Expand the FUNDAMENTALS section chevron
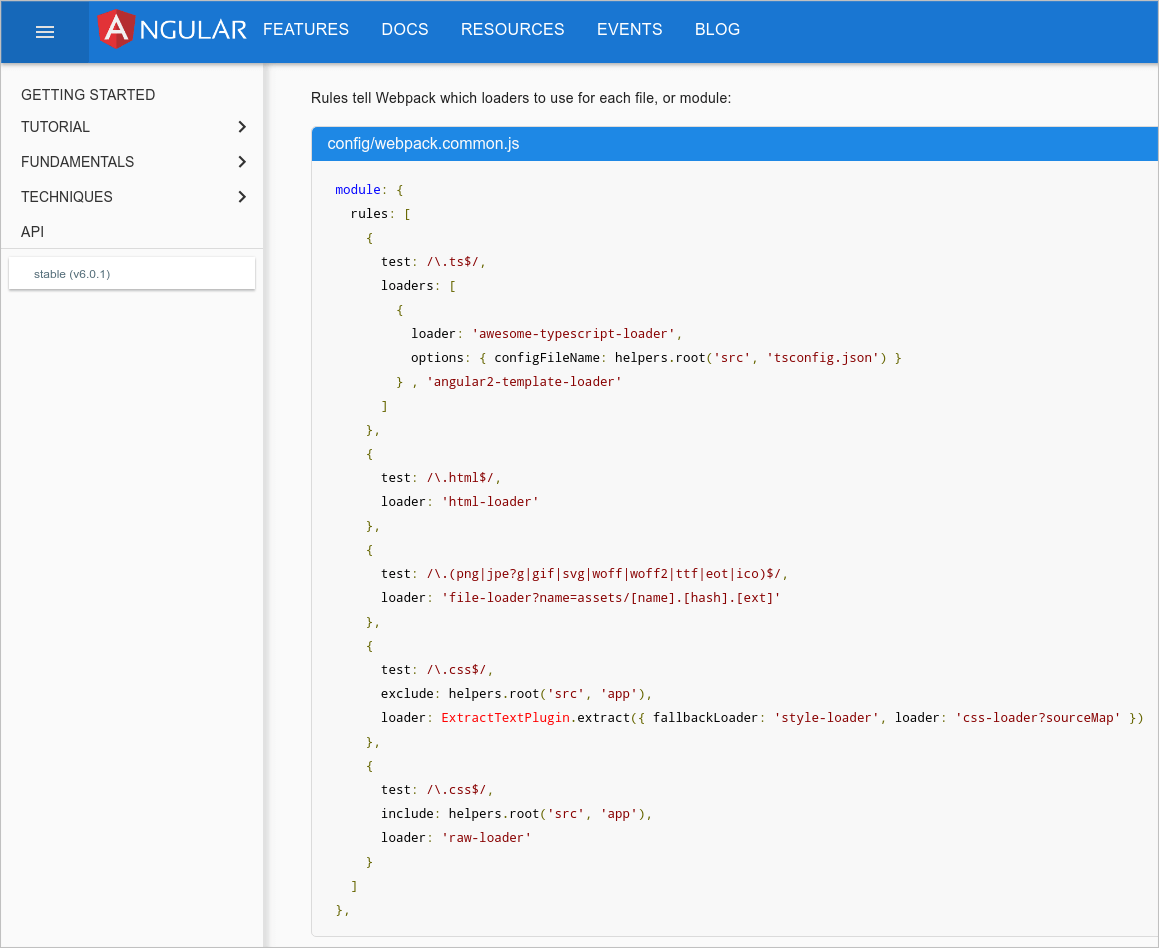The height and width of the screenshot is (948, 1159). click(242, 162)
